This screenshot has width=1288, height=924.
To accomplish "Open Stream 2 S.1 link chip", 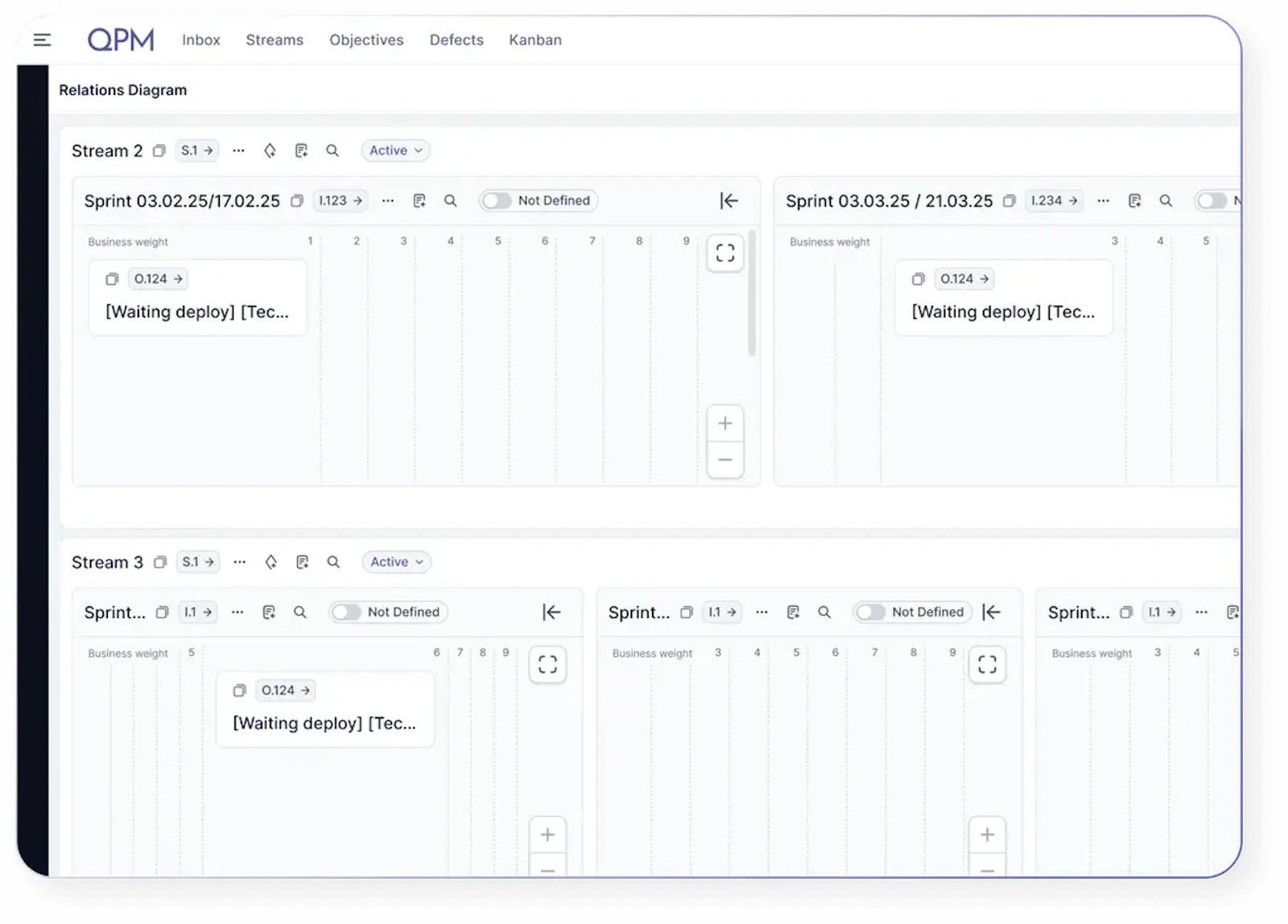I will (x=197, y=151).
